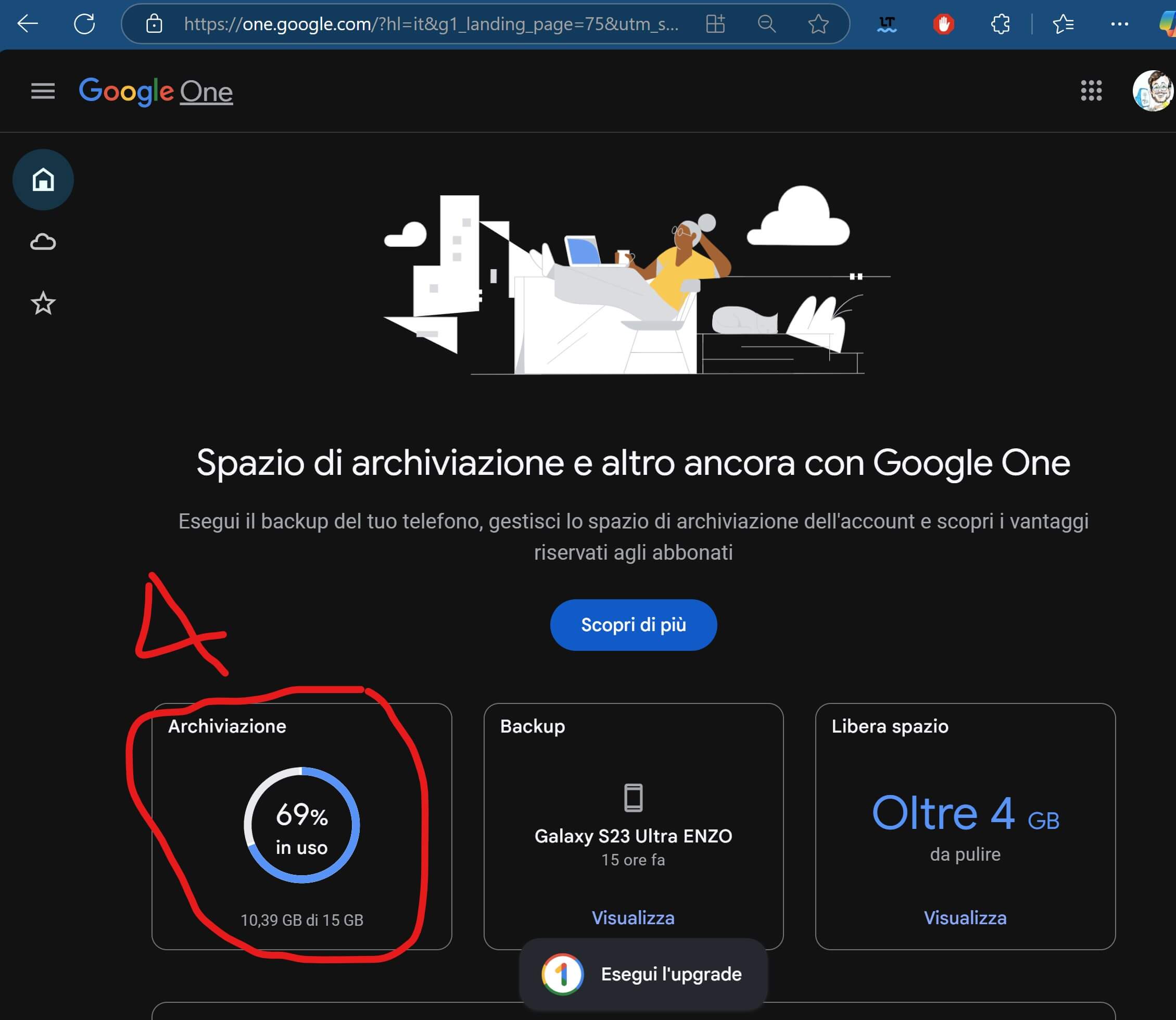Click the browser back arrow
Image resolution: width=1176 pixels, height=1020 pixels.
coord(27,24)
